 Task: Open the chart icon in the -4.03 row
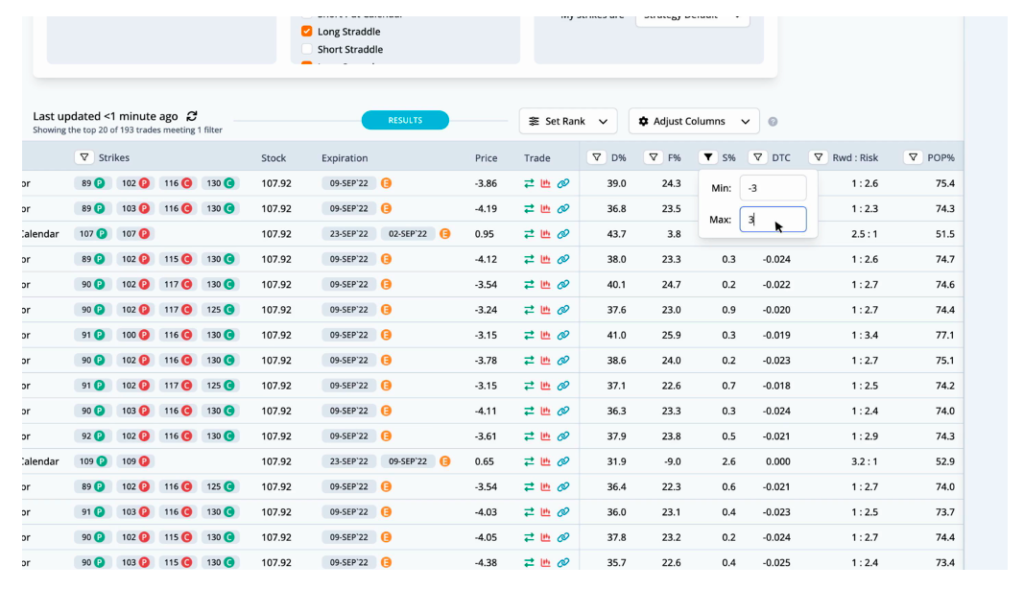click(545, 512)
